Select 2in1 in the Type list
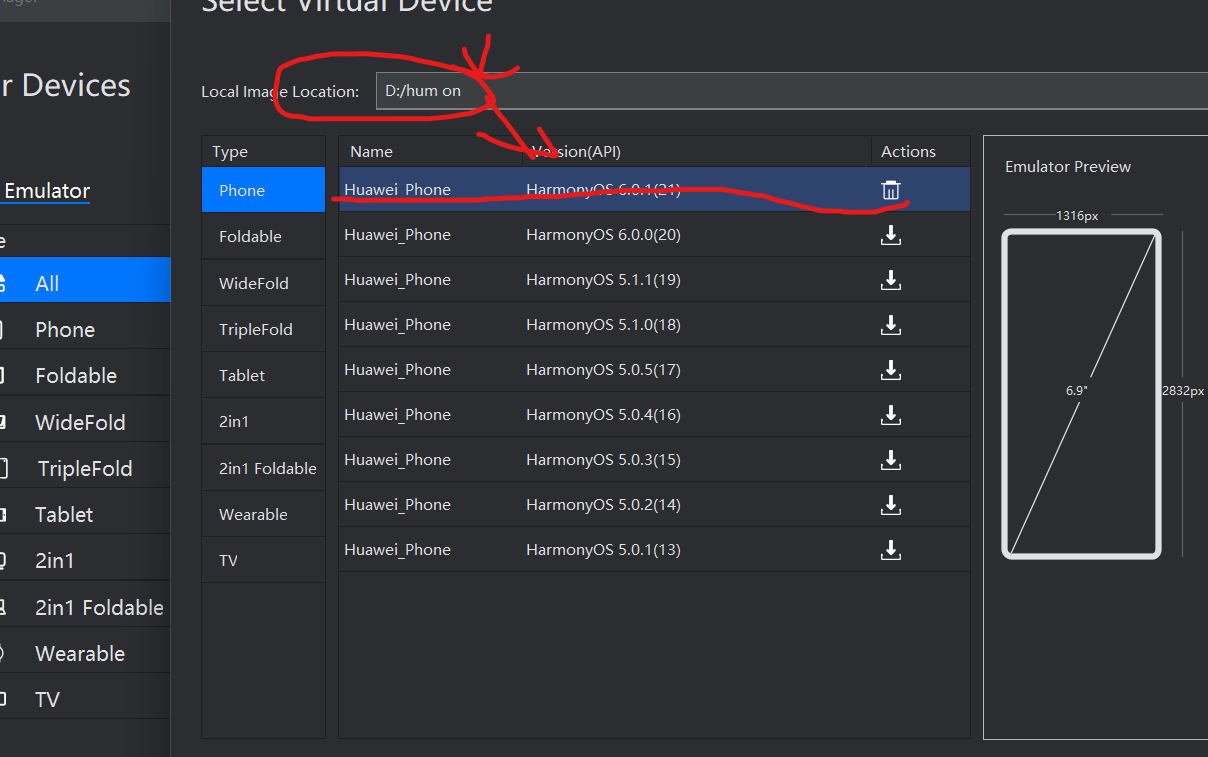Image resolution: width=1208 pixels, height=757 pixels. (263, 421)
